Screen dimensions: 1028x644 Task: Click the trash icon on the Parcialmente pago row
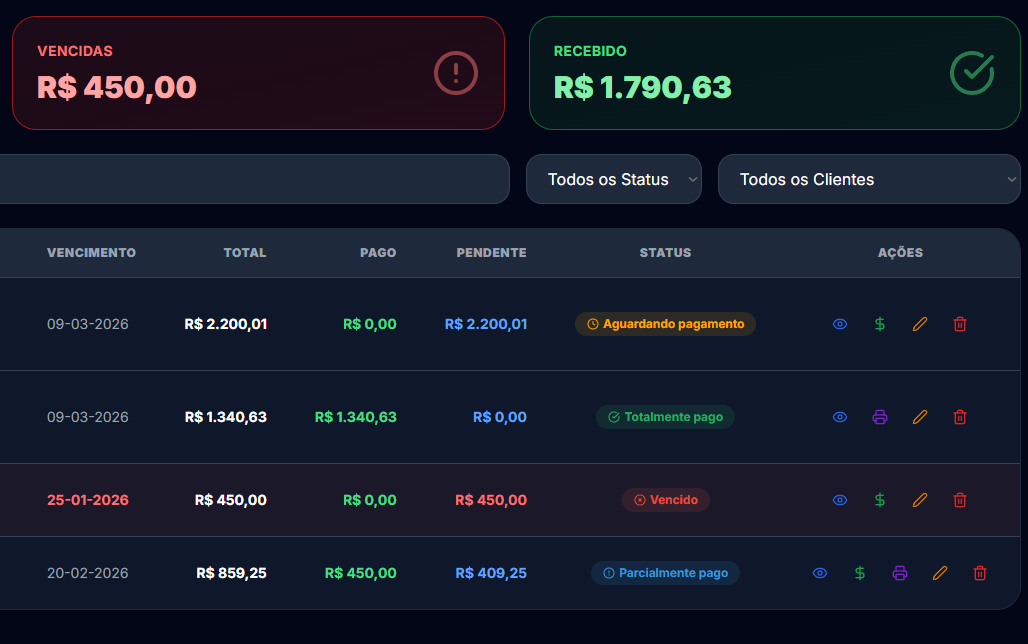[980, 573]
